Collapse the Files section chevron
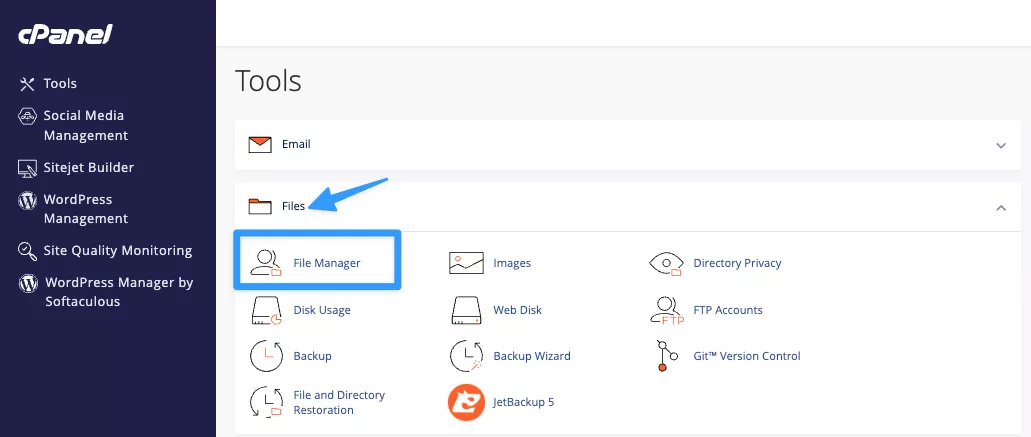 click(1001, 208)
